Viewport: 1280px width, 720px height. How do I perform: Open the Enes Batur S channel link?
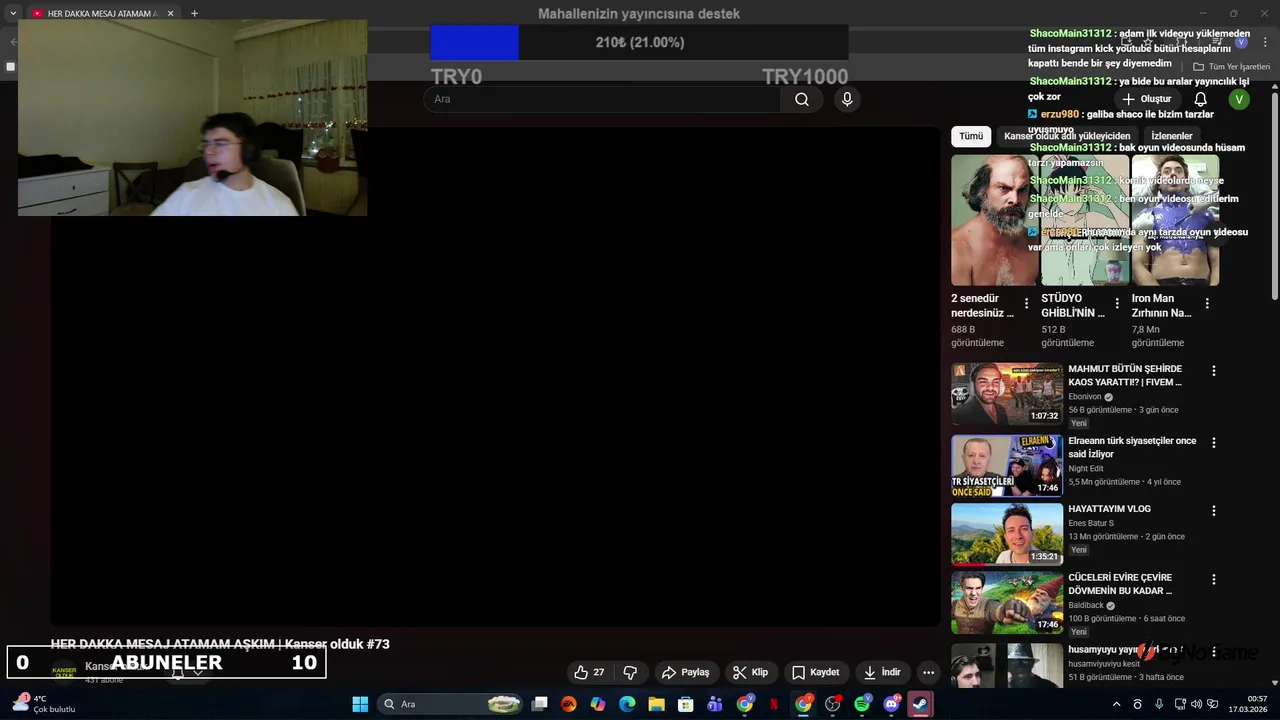point(1091,523)
